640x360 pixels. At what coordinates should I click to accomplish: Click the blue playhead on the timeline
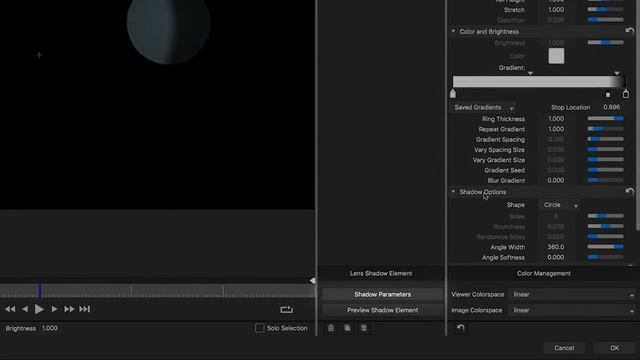point(40,290)
